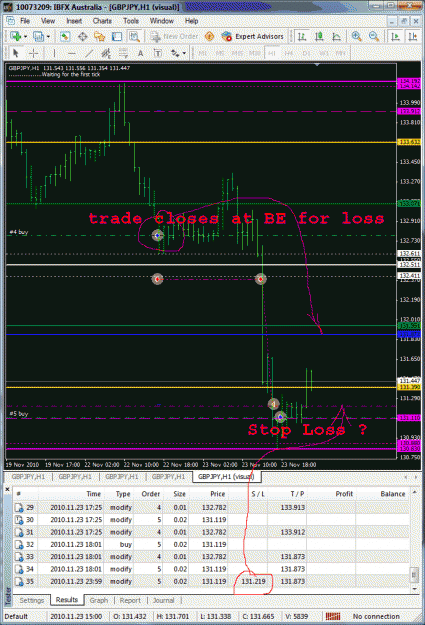Click the New Order button
Screen dimensions: 425x625
(x=174, y=37)
